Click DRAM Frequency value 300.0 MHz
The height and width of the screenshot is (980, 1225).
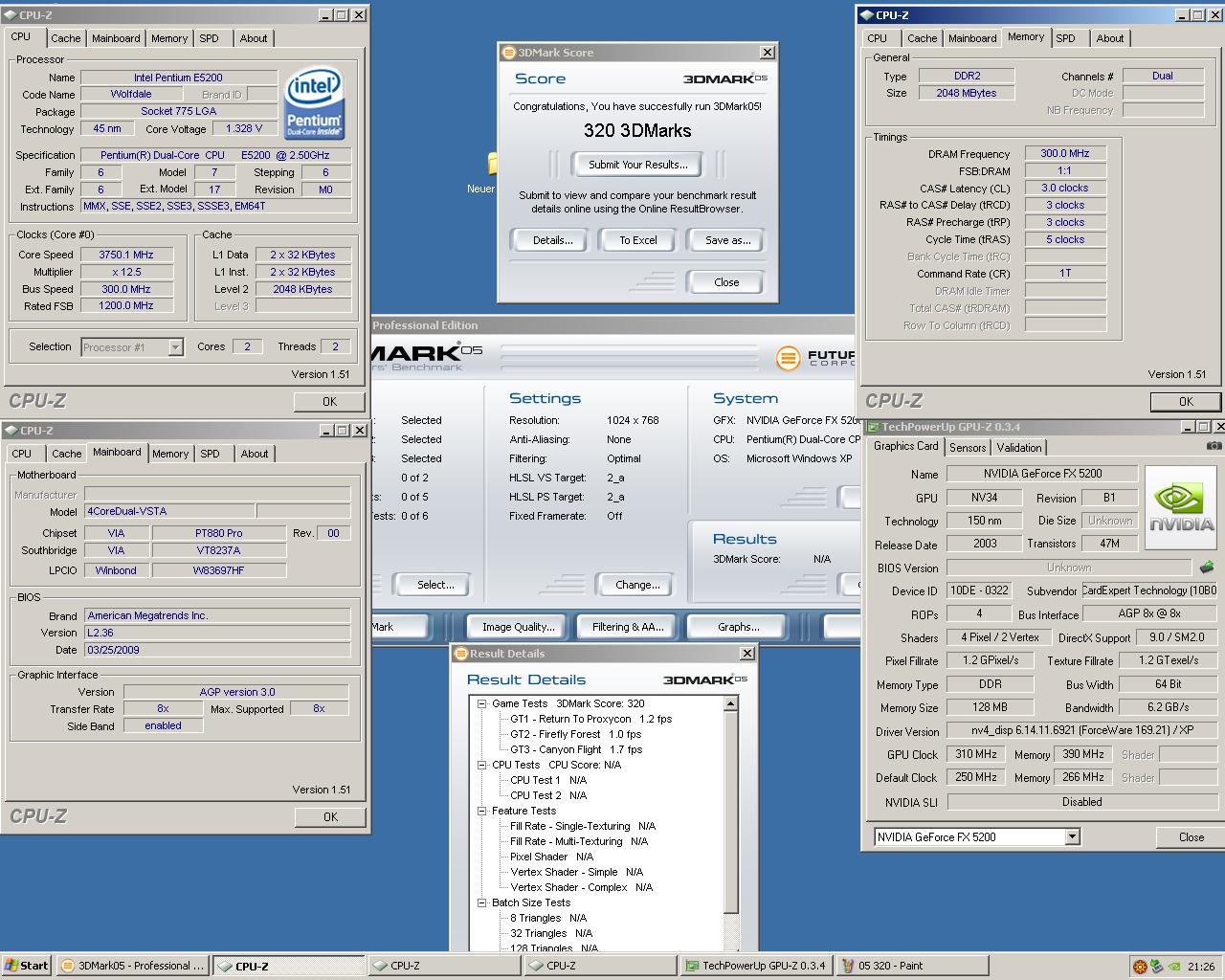[x=1065, y=153]
